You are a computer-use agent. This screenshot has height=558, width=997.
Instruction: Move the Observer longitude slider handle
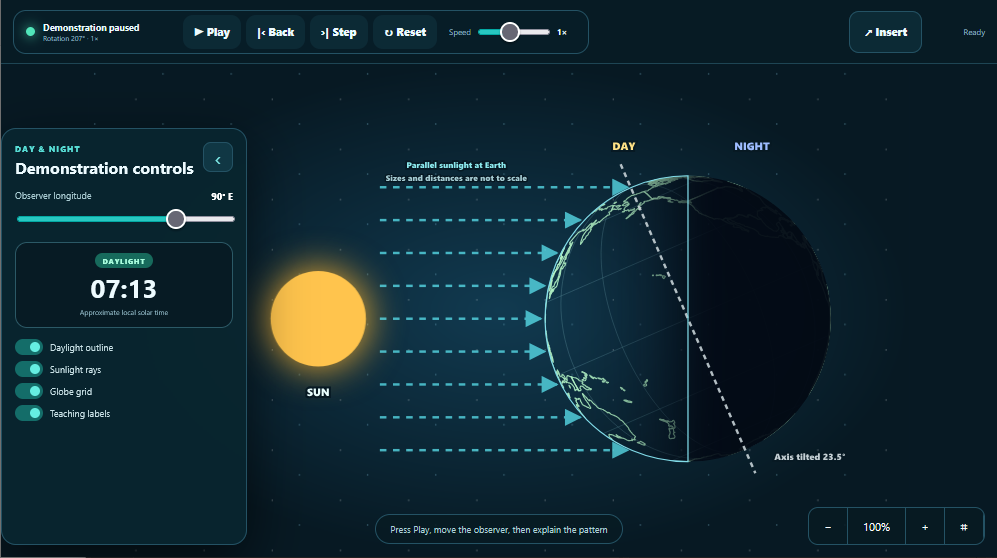(x=175, y=219)
